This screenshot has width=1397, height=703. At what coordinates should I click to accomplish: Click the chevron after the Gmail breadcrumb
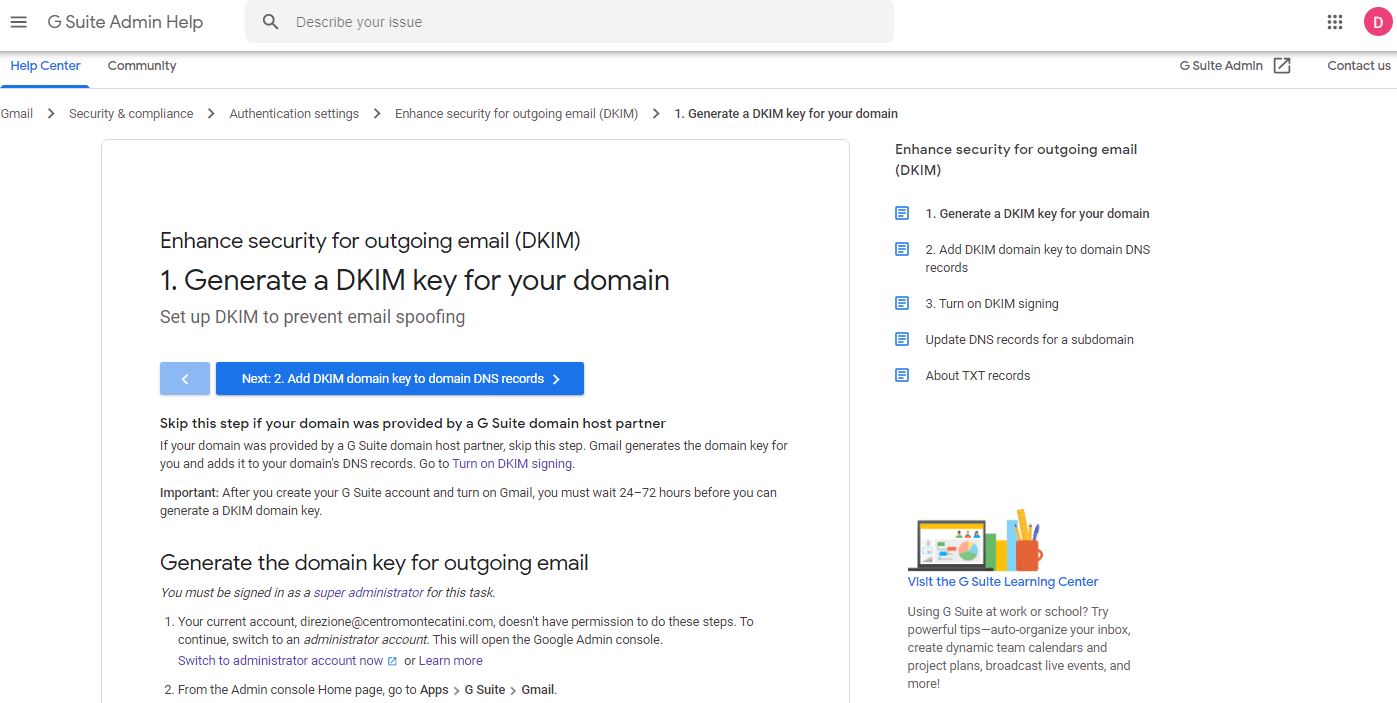coord(51,114)
